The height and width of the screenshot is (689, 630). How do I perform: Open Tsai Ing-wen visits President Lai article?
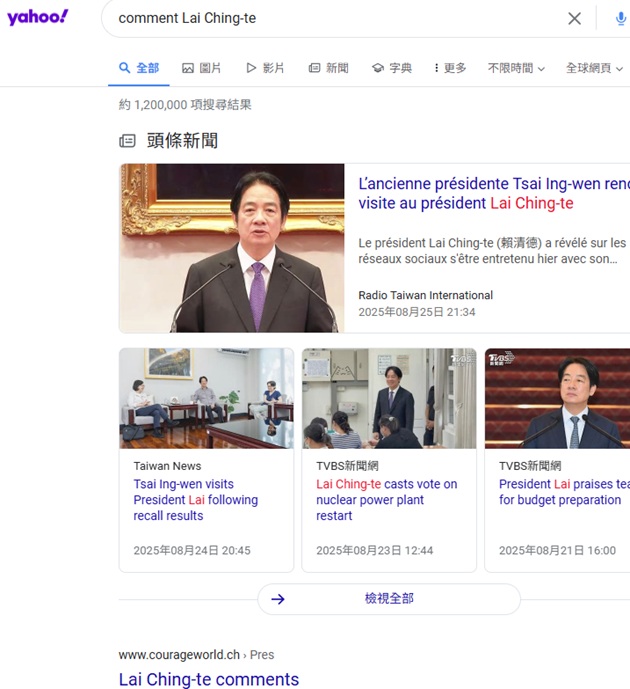point(196,500)
